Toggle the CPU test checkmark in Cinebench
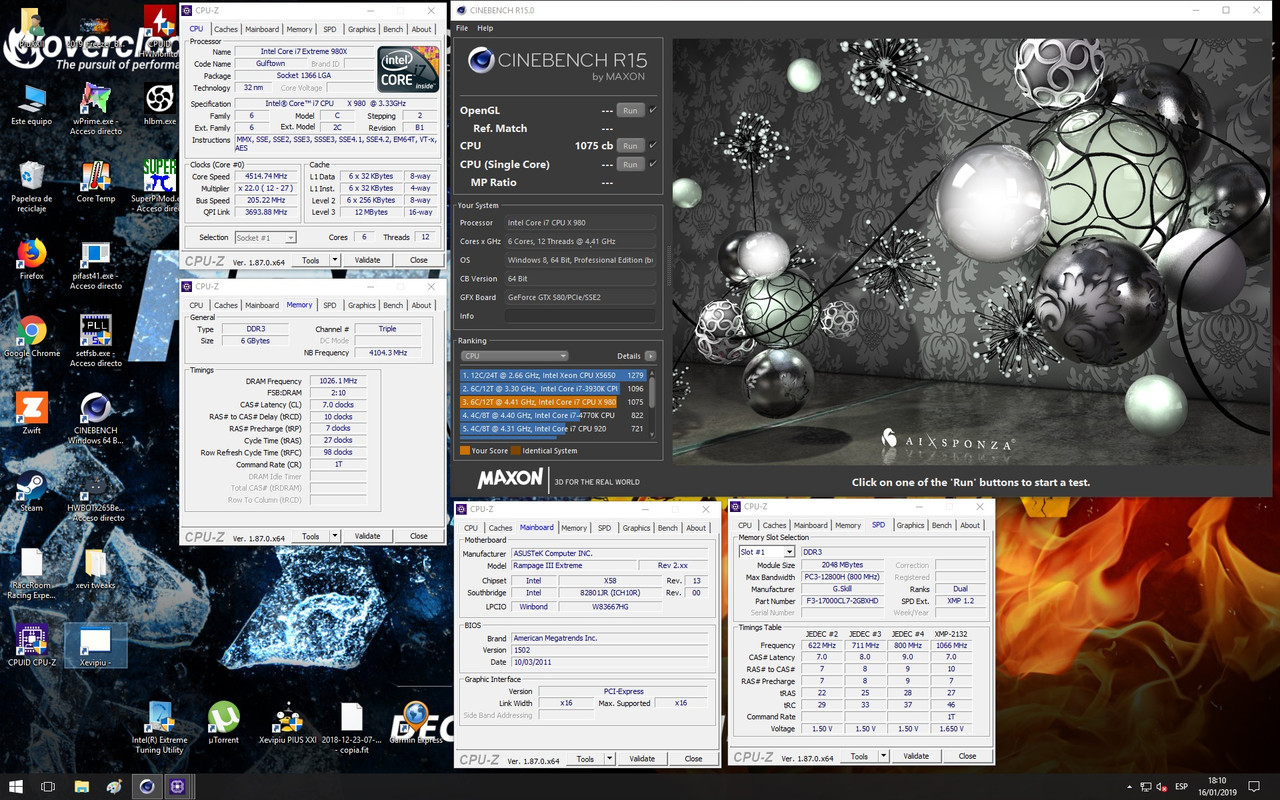The width and height of the screenshot is (1280, 800). 653,146
